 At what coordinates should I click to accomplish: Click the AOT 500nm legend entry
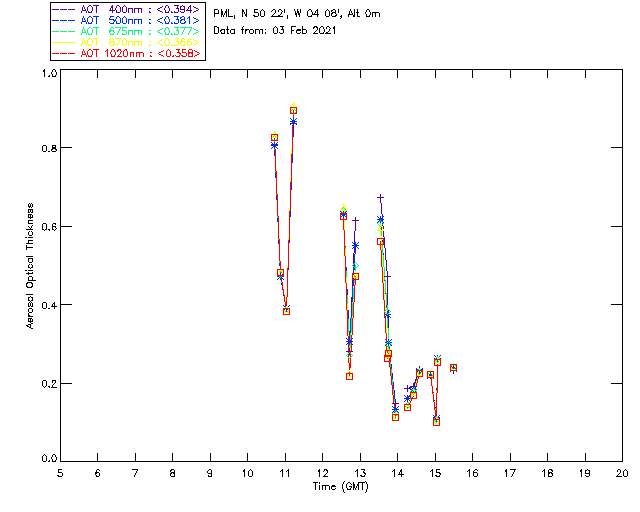(x=127, y=20)
